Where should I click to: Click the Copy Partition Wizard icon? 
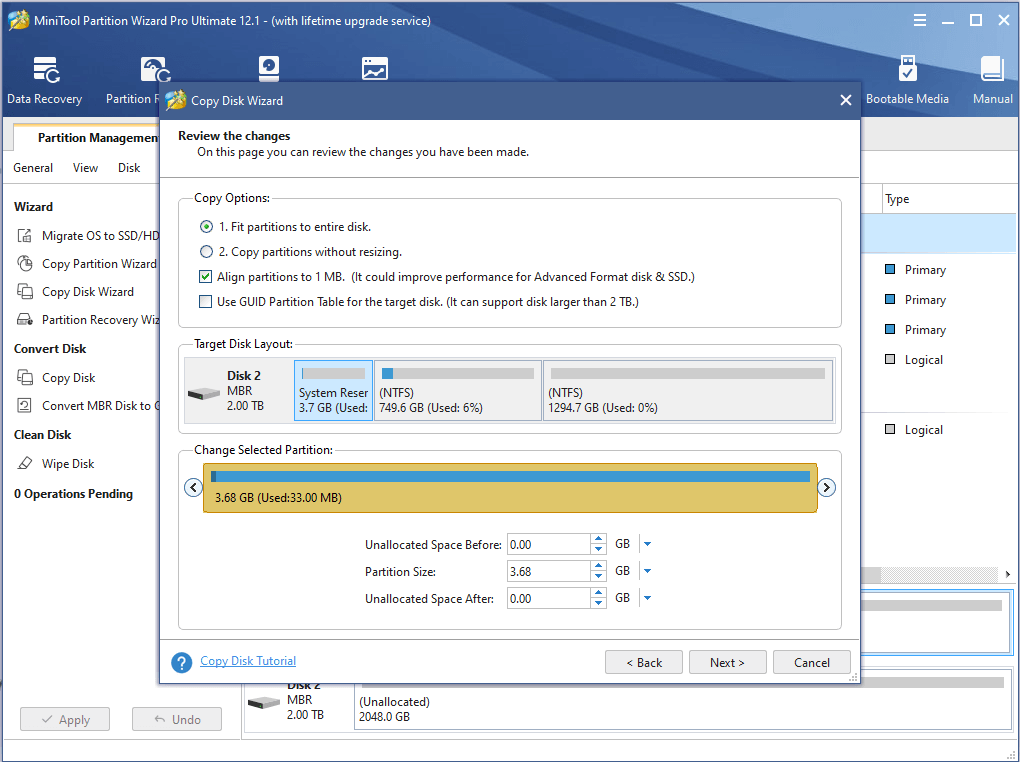click(25, 264)
